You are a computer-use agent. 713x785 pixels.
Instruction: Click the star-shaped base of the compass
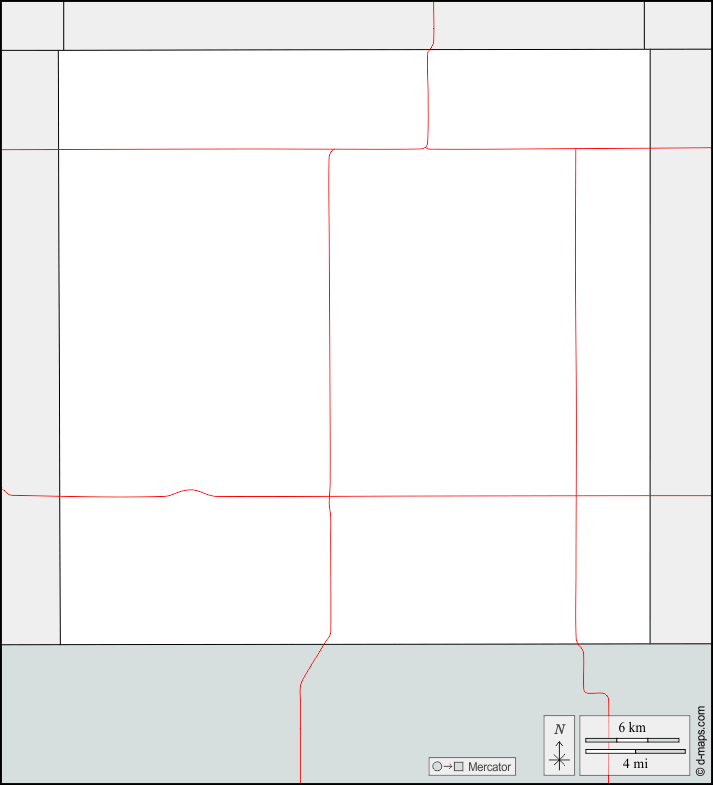coord(559,760)
